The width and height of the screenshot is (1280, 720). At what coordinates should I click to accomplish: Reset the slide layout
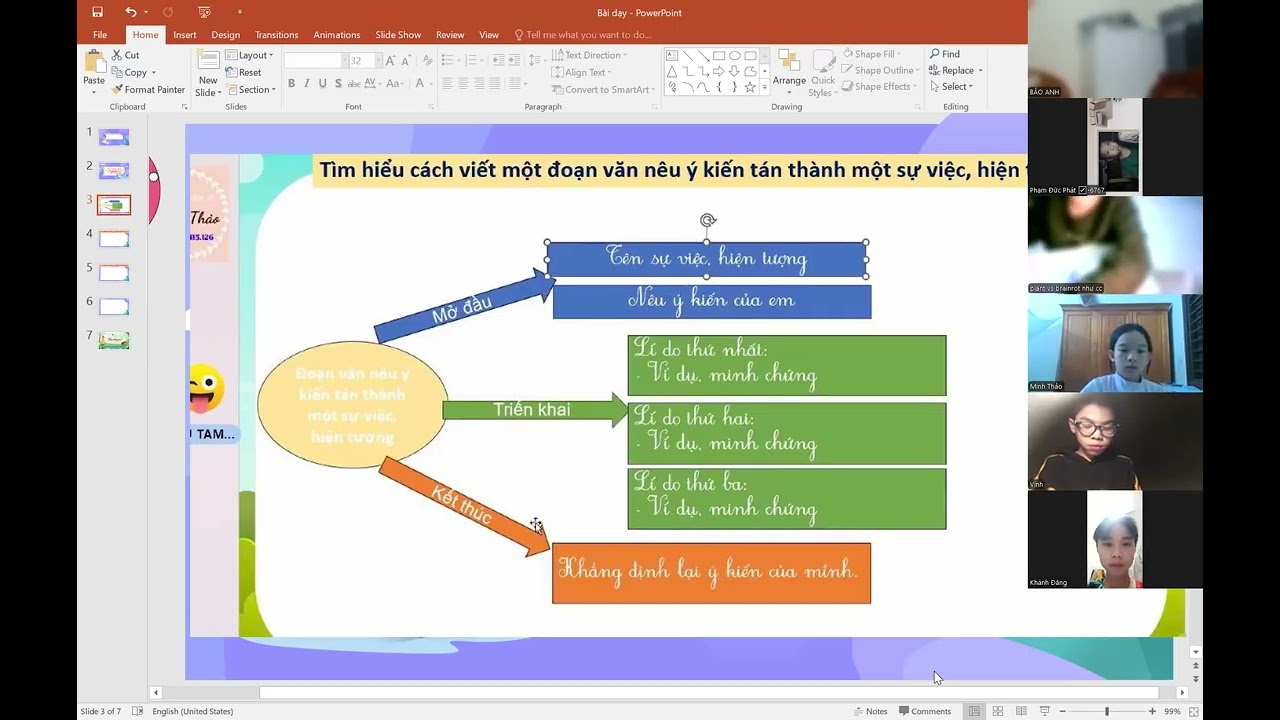click(x=243, y=72)
